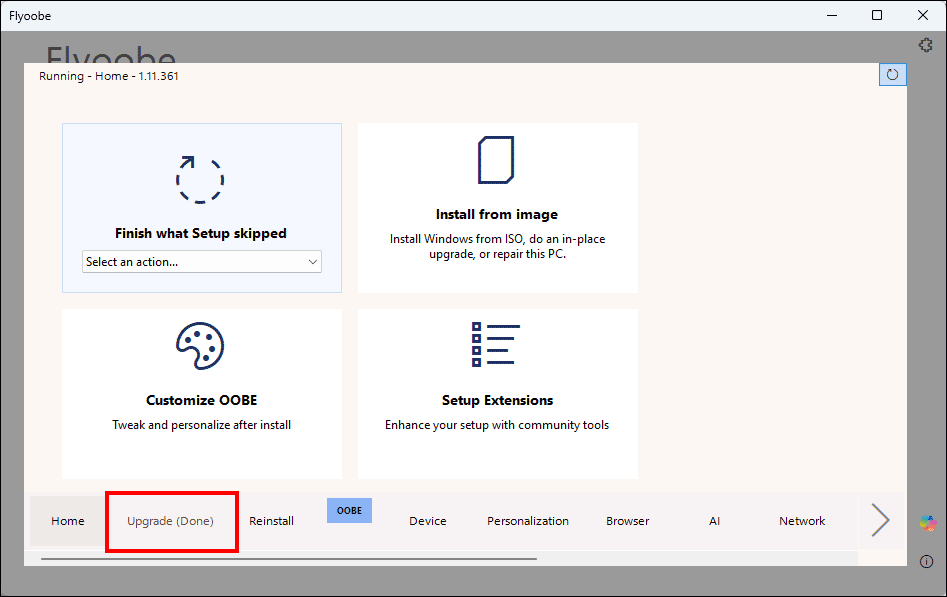Screen dimensions: 947x597
Task: Open the puzzle-piece extensions icon
Action: [925, 45]
